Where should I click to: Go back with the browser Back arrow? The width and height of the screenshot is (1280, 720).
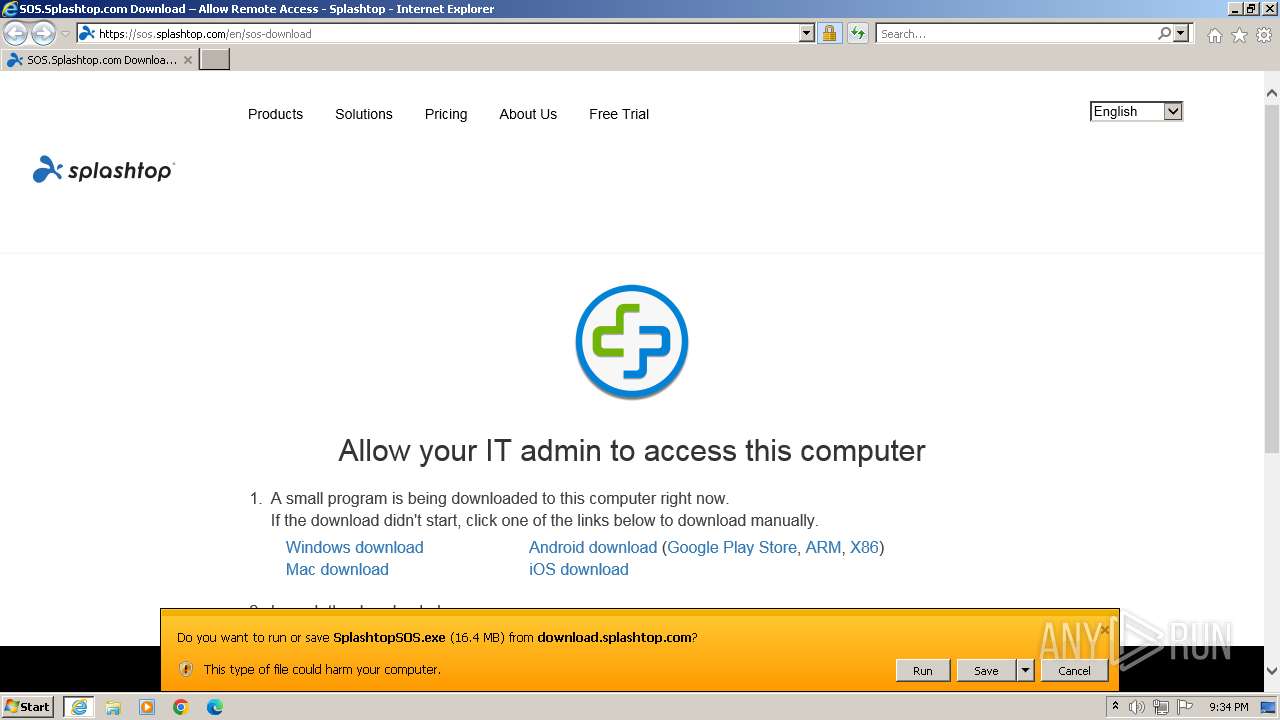coord(16,34)
